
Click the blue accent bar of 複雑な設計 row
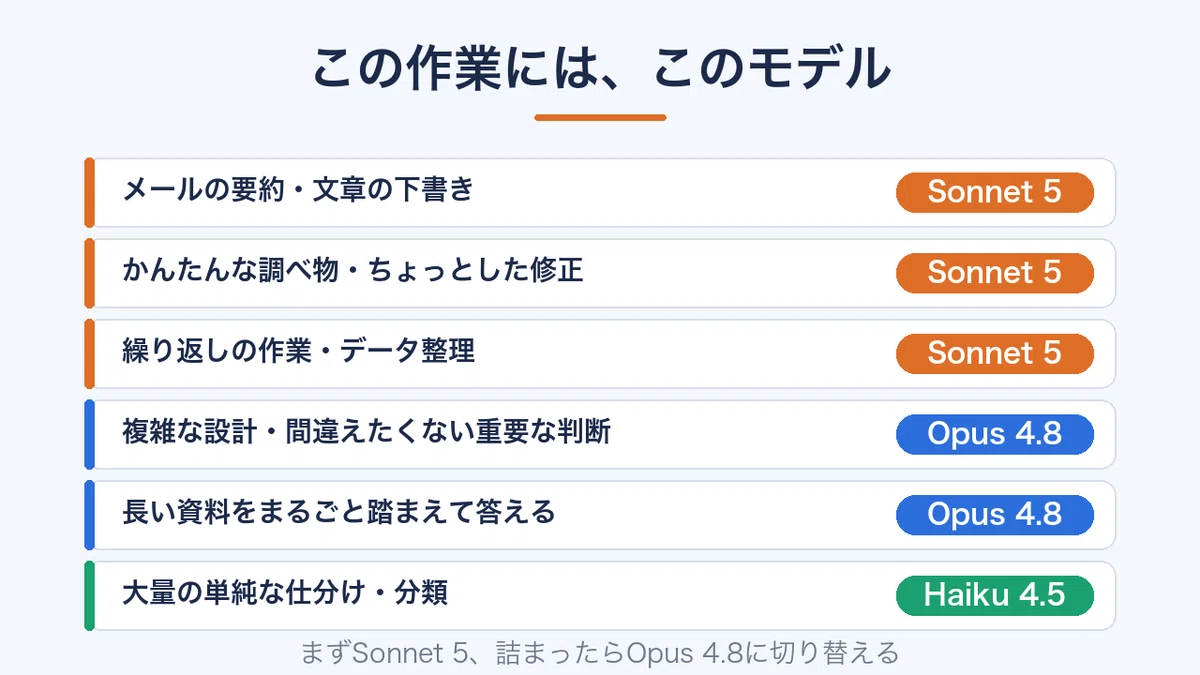(89, 434)
